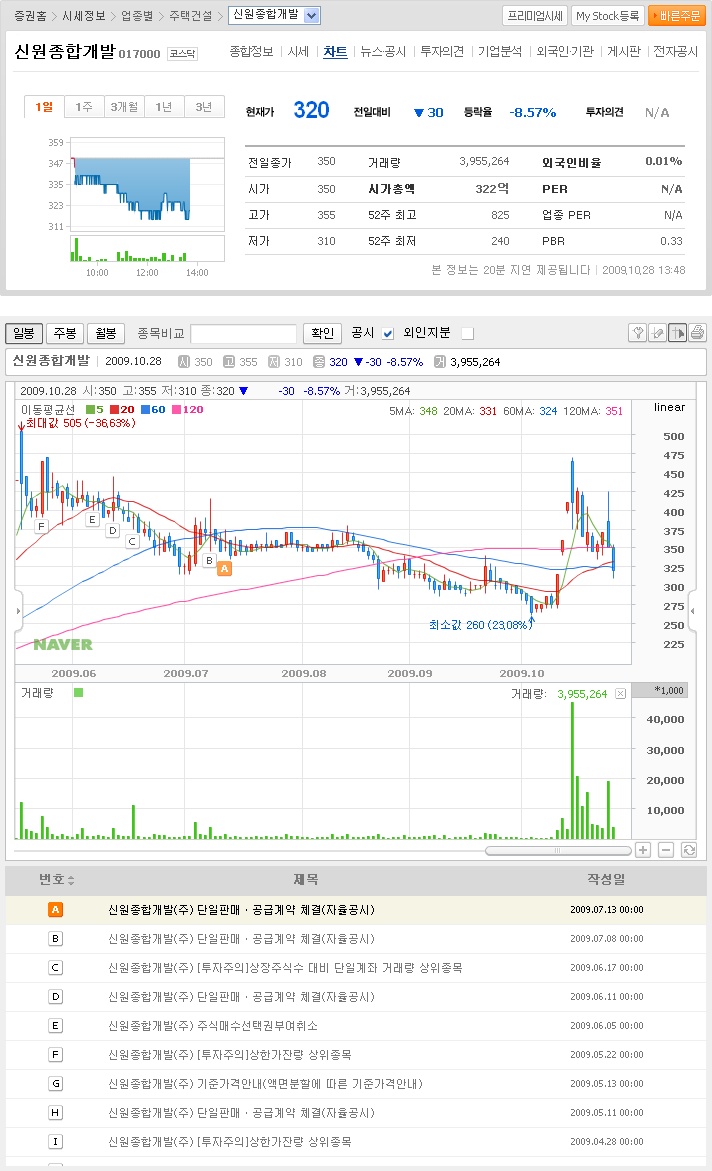Select 월봉 monthly candle button
Viewport: 712px width, 1171px height.
coord(106,333)
